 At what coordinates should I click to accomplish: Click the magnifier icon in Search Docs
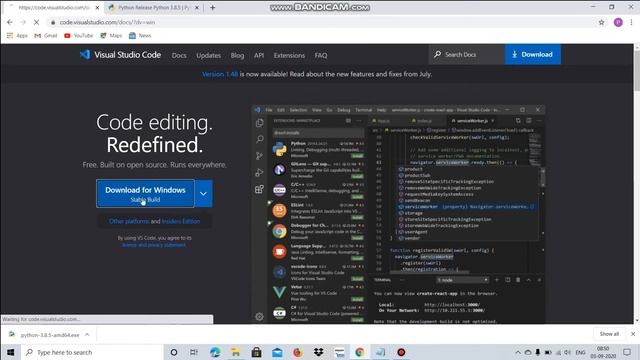[438, 54]
